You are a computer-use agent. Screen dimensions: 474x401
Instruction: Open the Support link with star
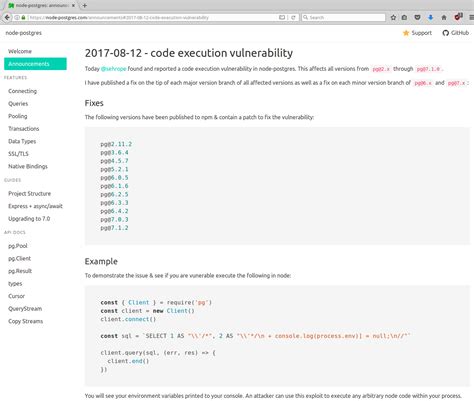(417, 33)
